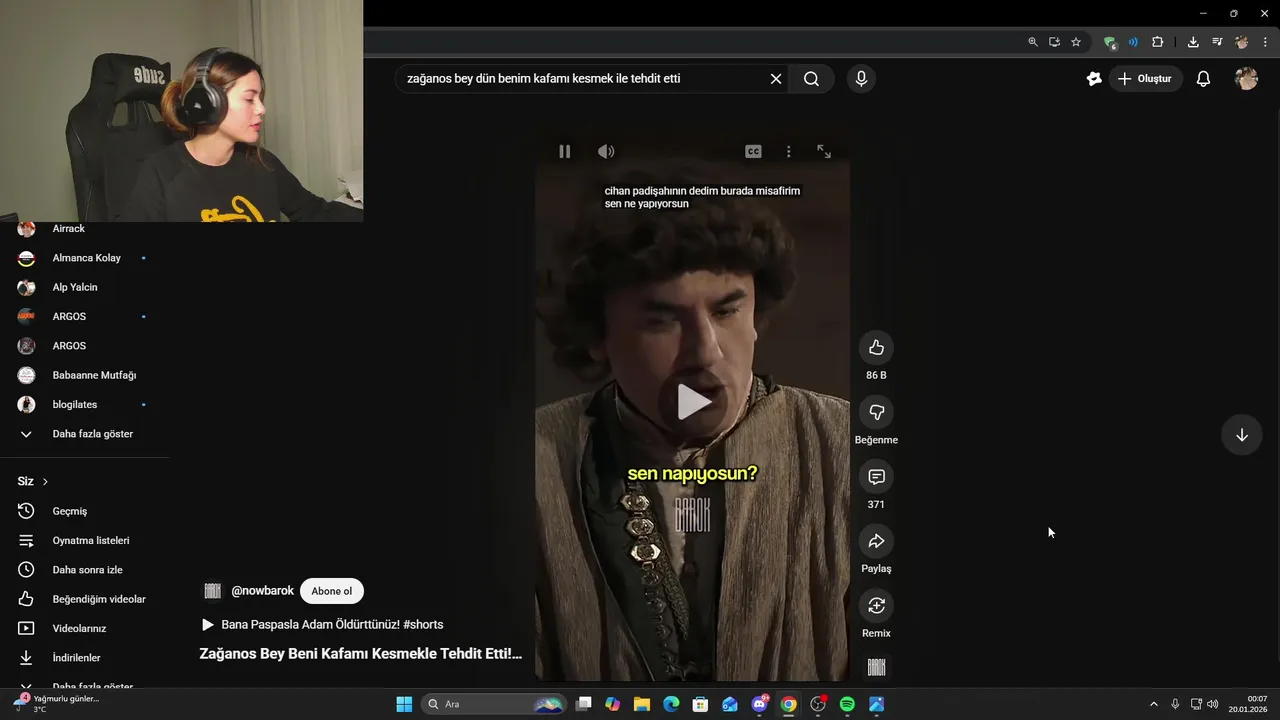Open the YouTube account avatar menu
The image size is (1280, 720).
[x=1246, y=79]
